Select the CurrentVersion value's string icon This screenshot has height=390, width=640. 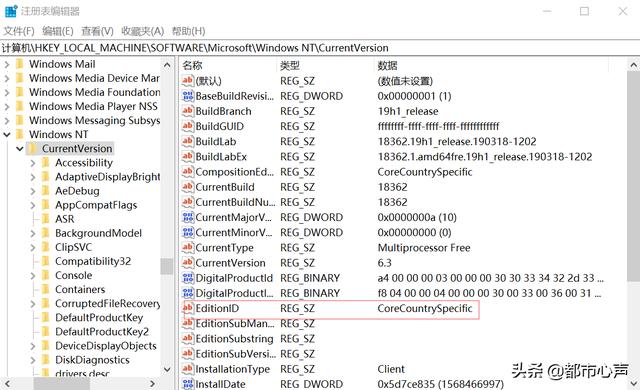click(188, 262)
